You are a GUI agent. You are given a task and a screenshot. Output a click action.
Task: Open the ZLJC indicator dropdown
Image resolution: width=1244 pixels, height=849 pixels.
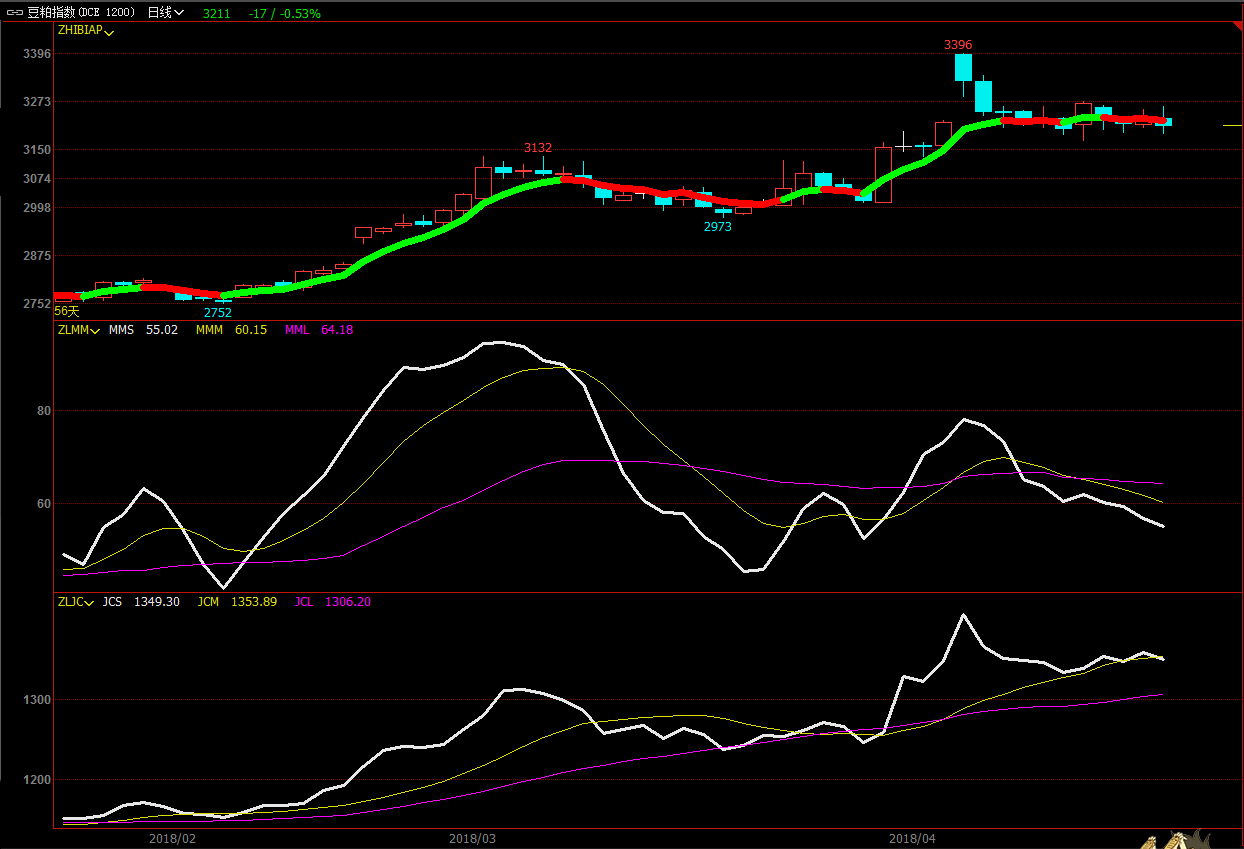77,602
